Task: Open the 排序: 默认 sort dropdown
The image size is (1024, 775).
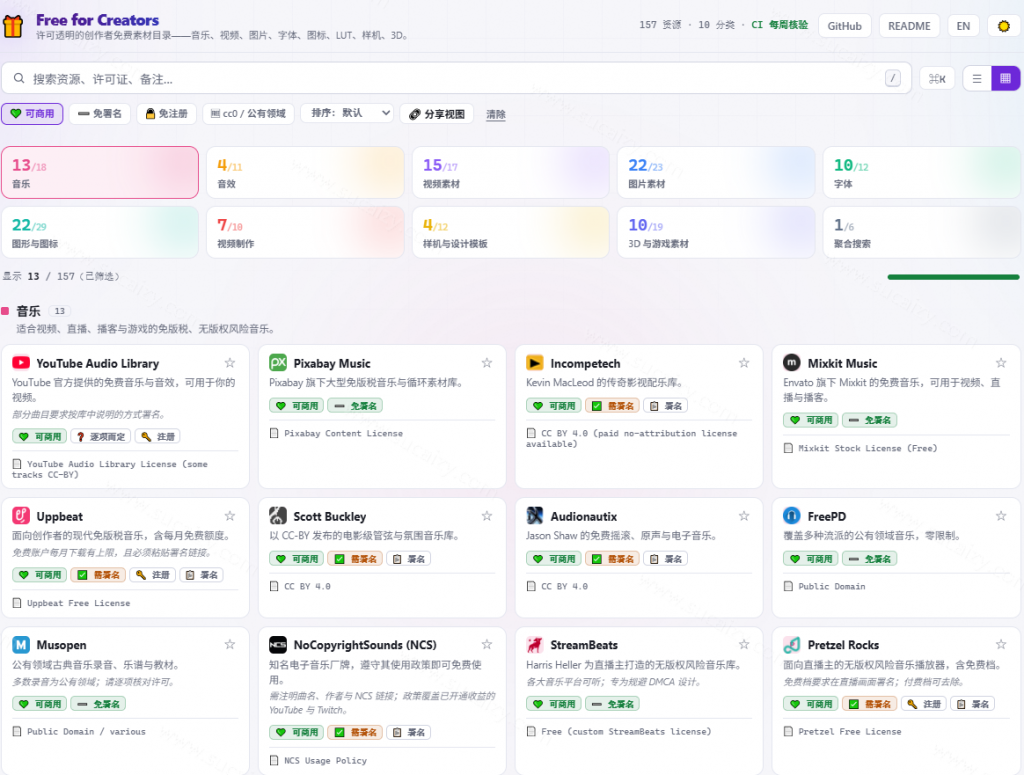Action: tap(347, 113)
